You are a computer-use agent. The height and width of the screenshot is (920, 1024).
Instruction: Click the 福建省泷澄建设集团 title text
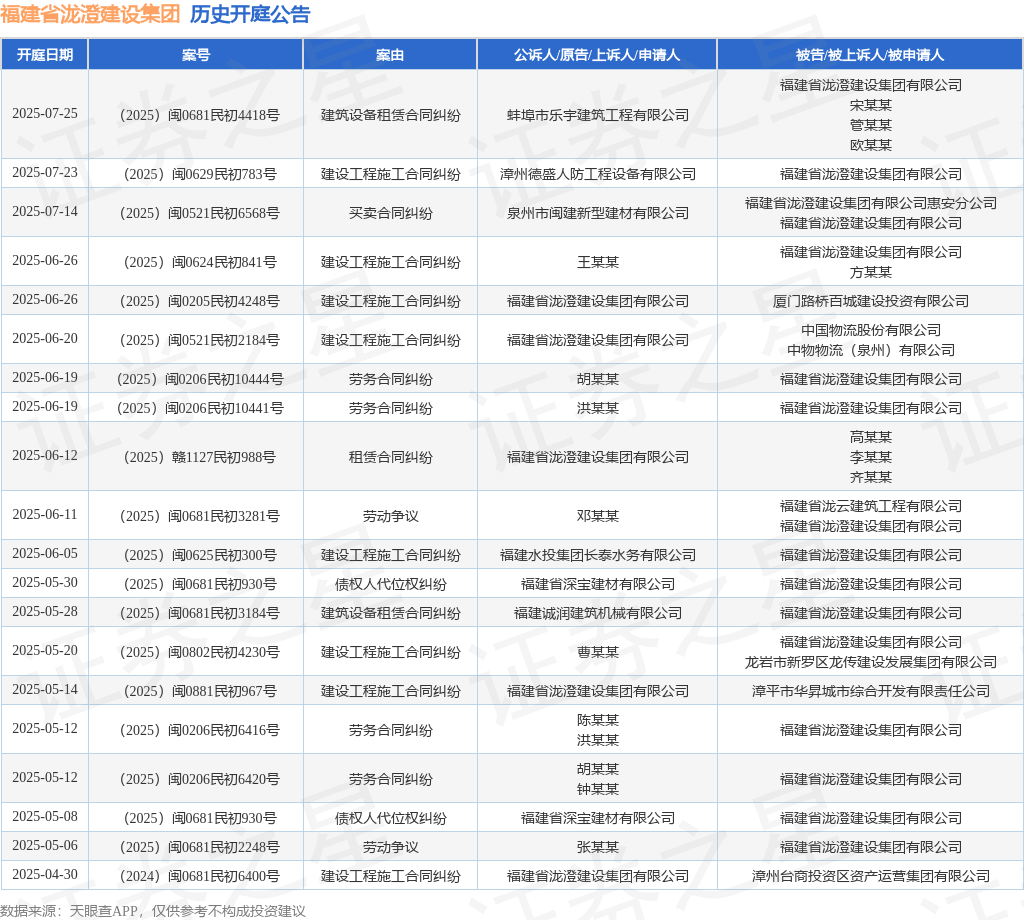click(90, 14)
